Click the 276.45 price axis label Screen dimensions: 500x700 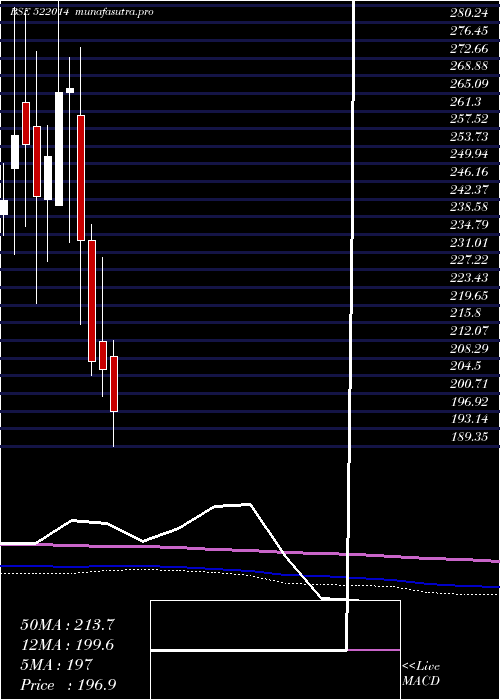(x=469, y=31)
